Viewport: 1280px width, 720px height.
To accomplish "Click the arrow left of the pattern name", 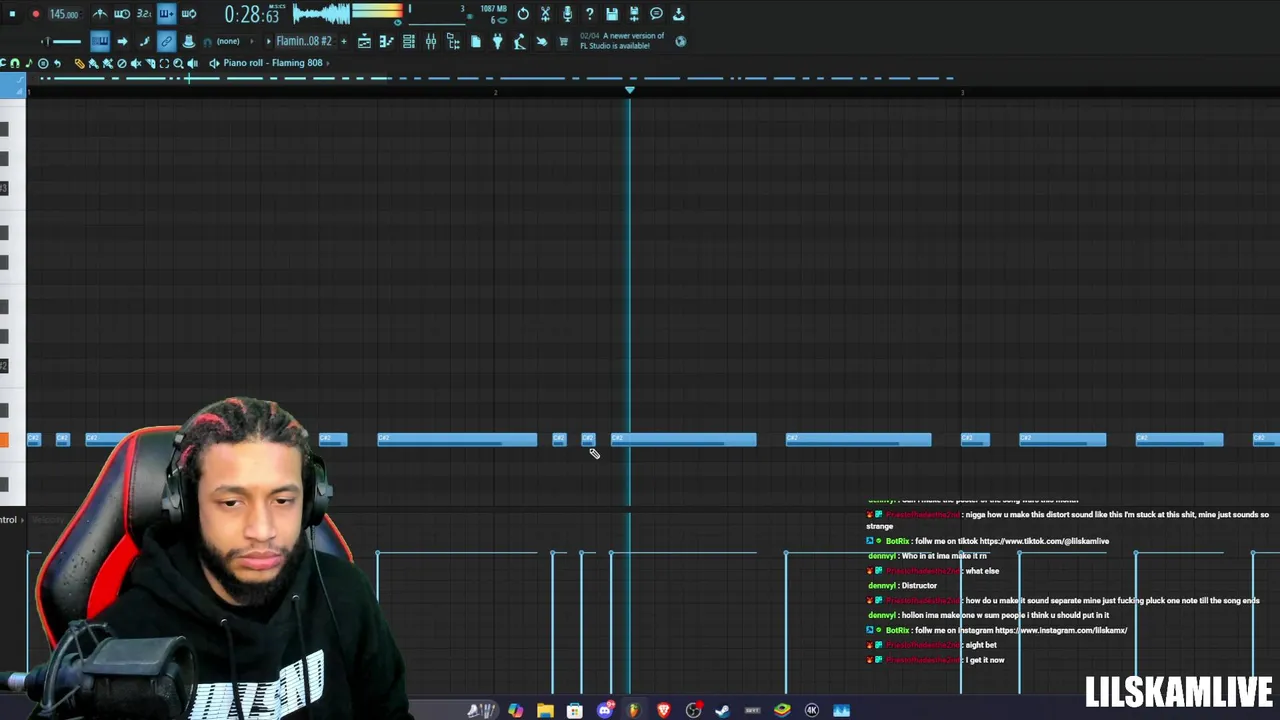I will 268,41.
